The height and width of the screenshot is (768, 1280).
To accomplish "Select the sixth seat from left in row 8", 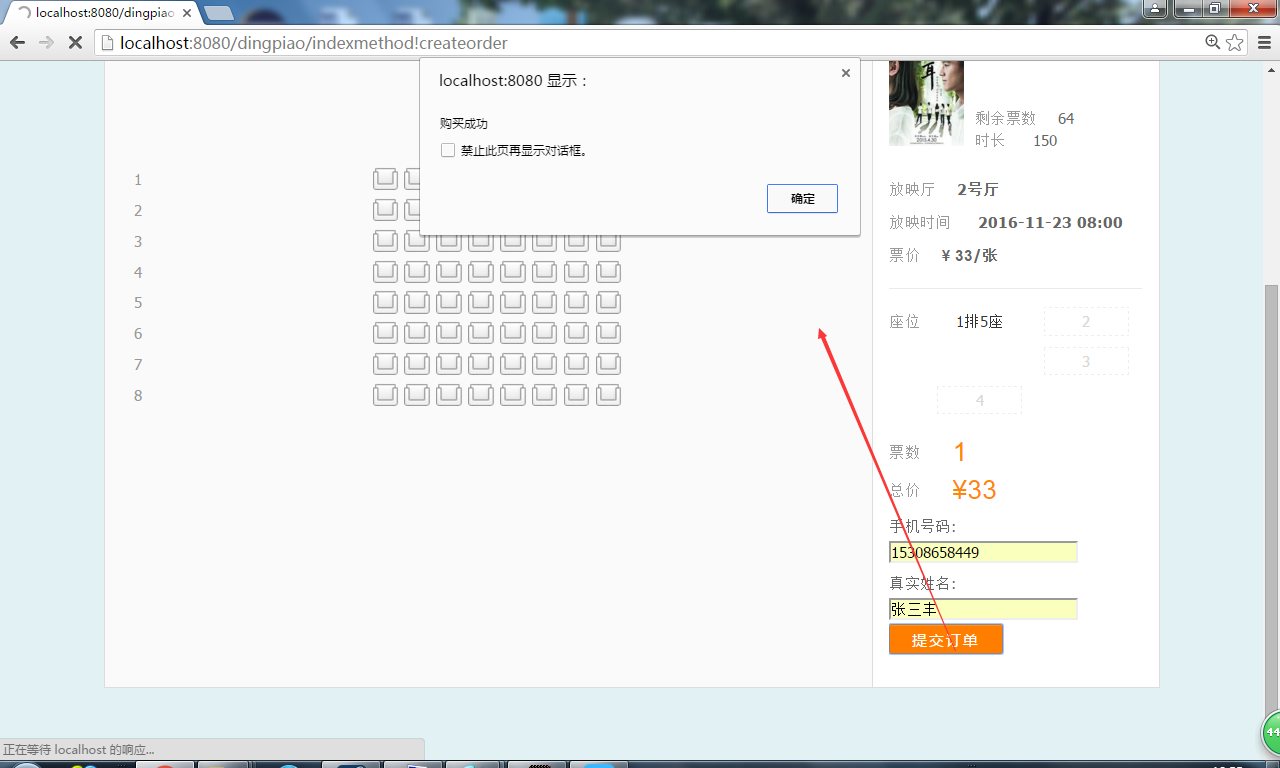I will tap(545, 395).
